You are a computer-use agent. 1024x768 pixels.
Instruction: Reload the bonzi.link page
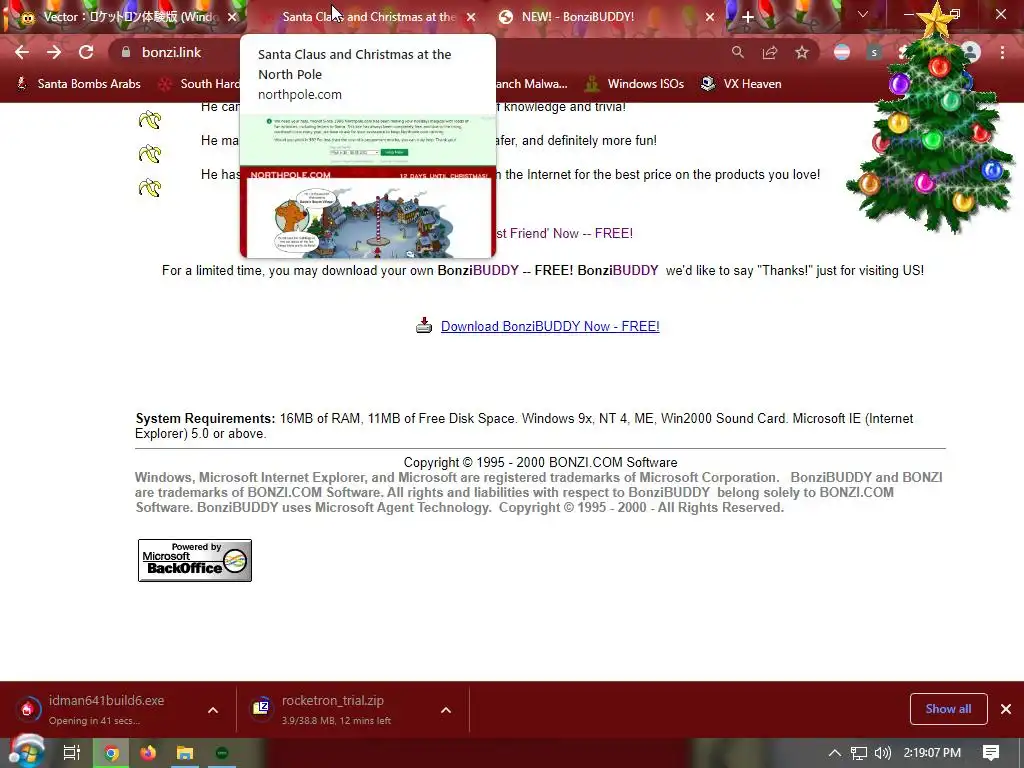(x=86, y=52)
